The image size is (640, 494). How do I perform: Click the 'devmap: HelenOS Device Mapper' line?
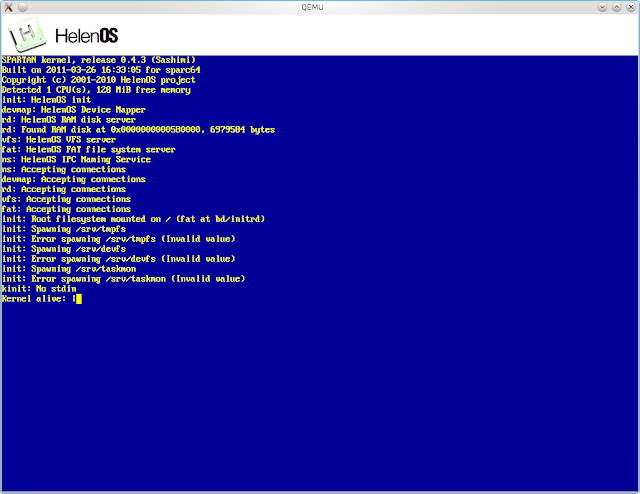pyautogui.click(x=73, y=110)
